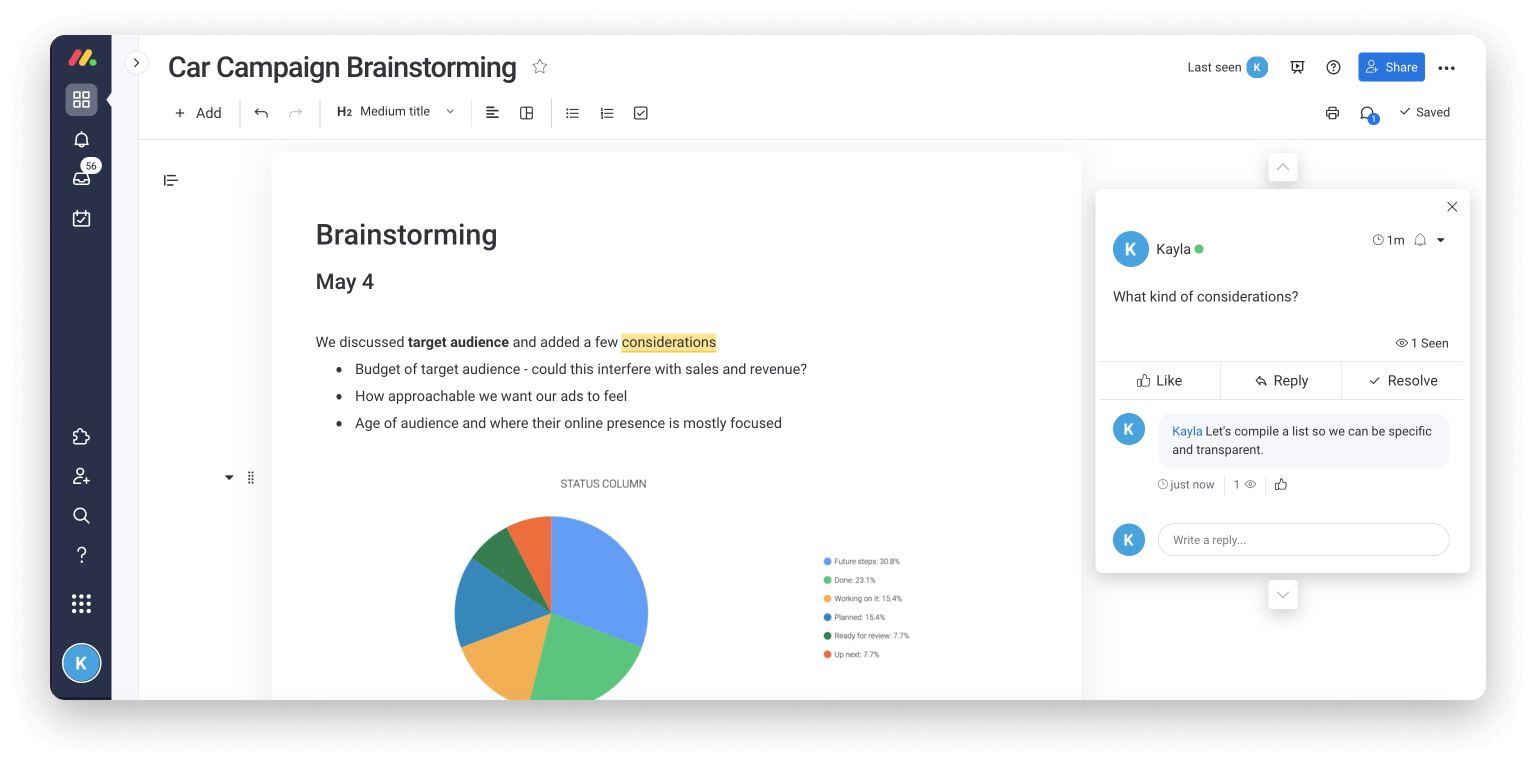The image size is (1536, 765).
Task: Click the blue Share button
Action: (1391, 67)
